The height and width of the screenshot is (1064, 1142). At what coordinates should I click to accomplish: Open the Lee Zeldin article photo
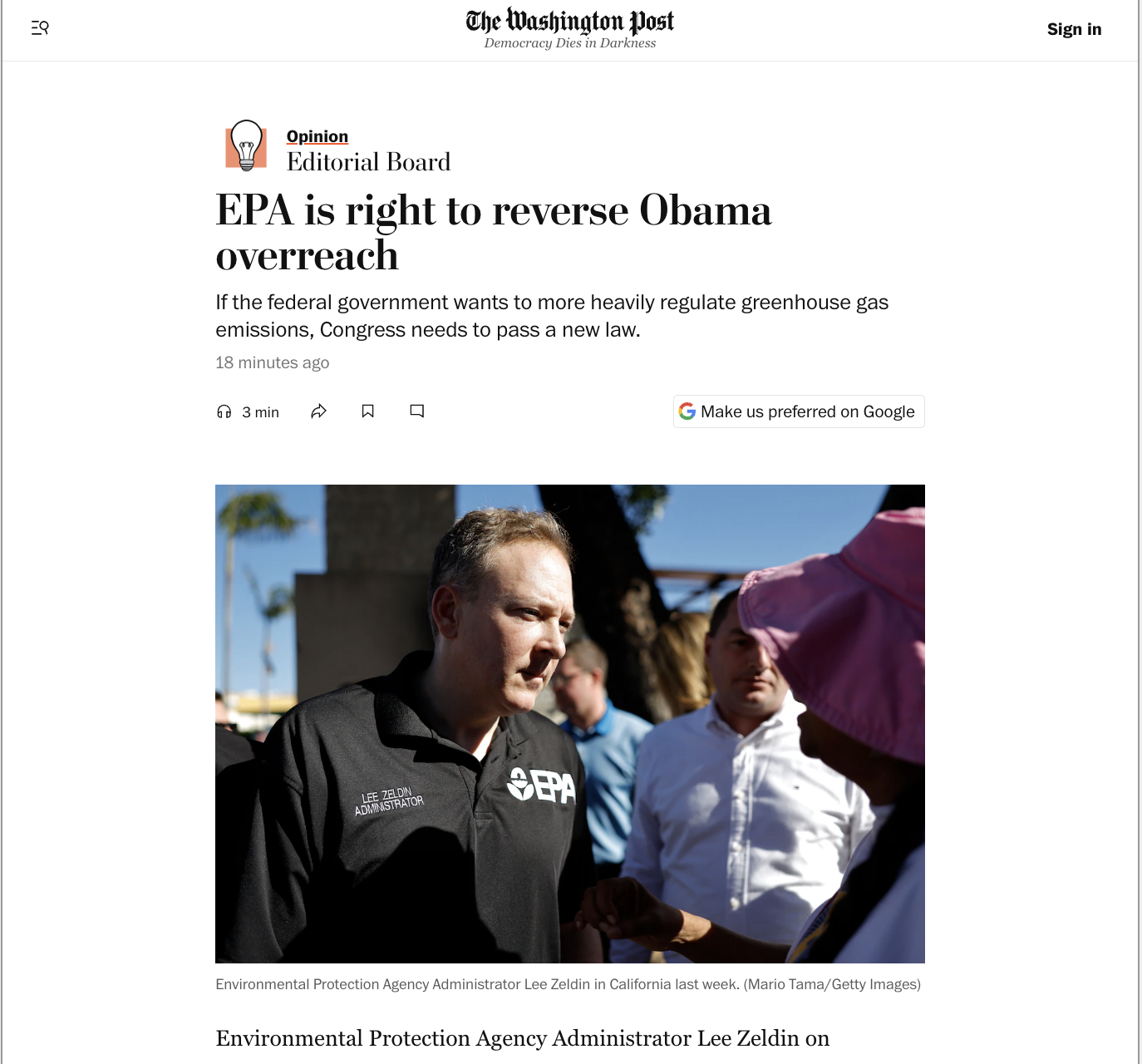point(570,724)
